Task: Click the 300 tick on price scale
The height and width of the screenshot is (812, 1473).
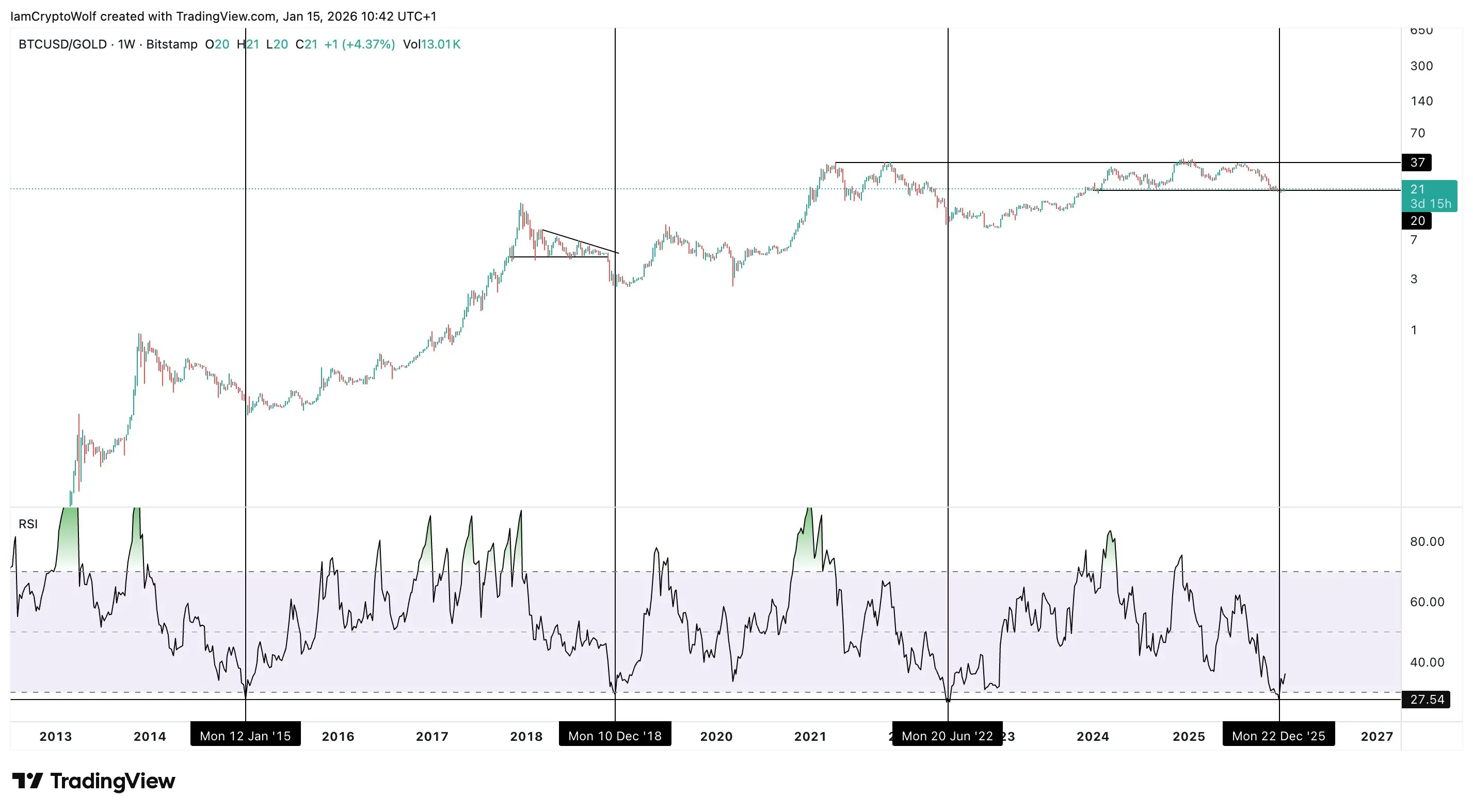Action: click(1421, 66)
